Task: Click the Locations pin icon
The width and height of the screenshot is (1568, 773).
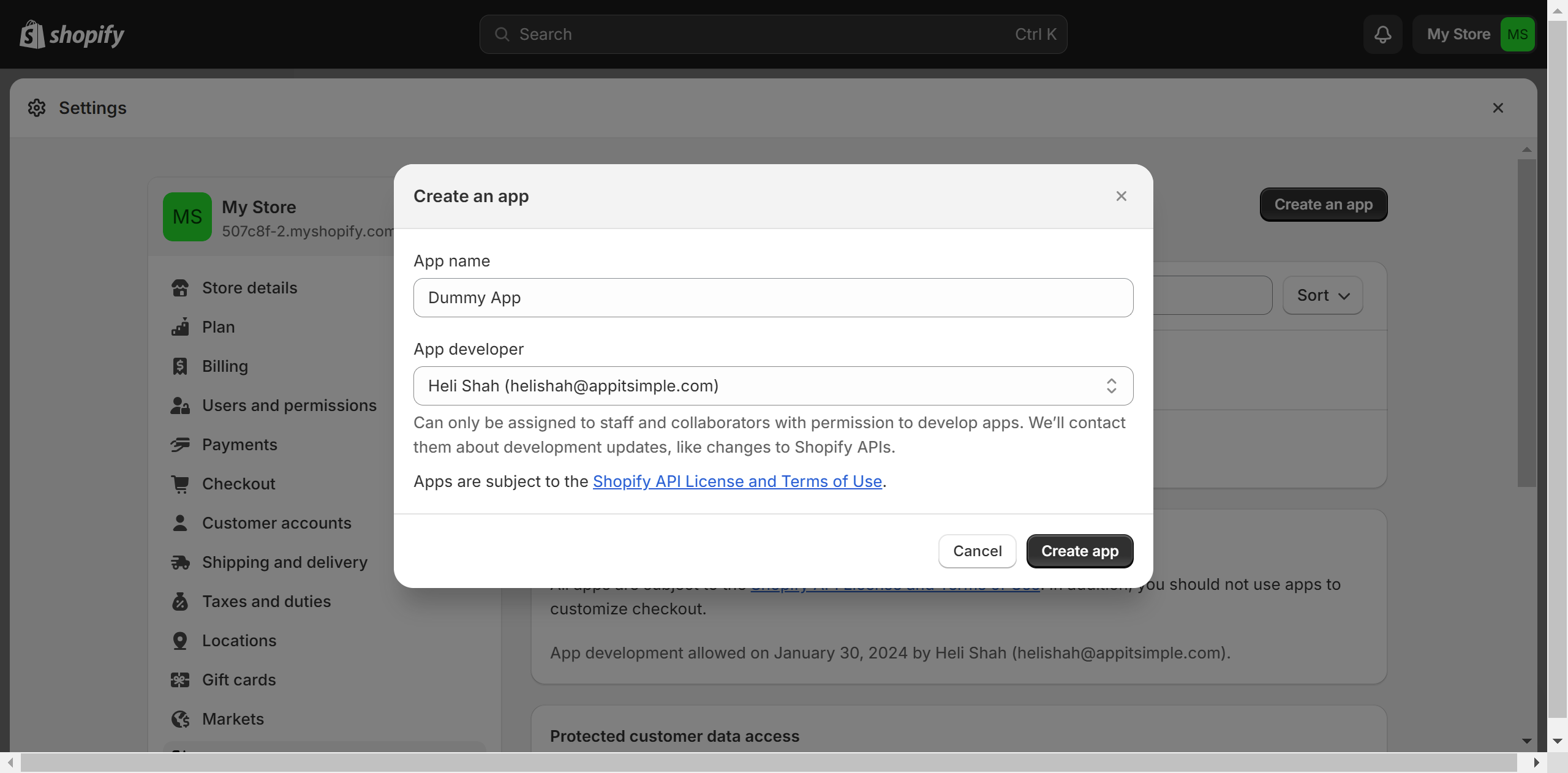Action: click(180, 641)
